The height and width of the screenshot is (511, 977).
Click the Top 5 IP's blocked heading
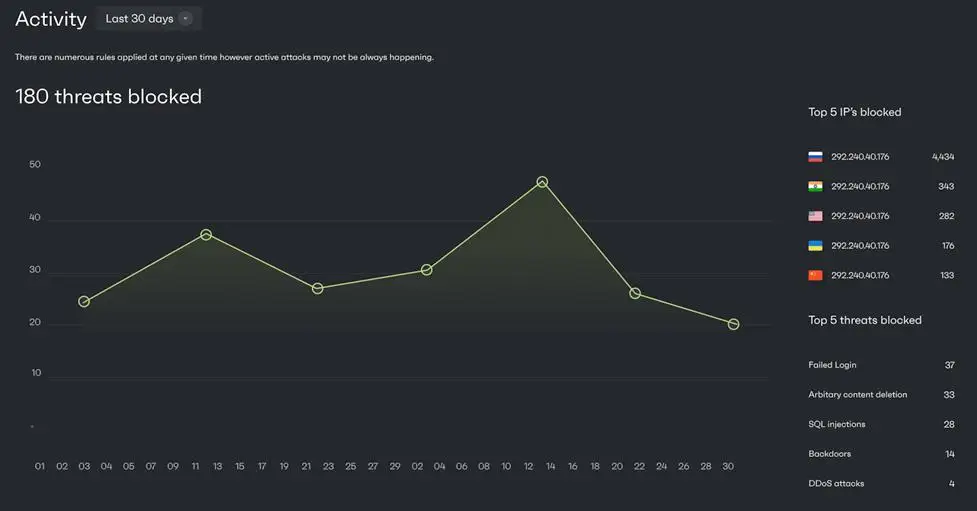(854, 112)
